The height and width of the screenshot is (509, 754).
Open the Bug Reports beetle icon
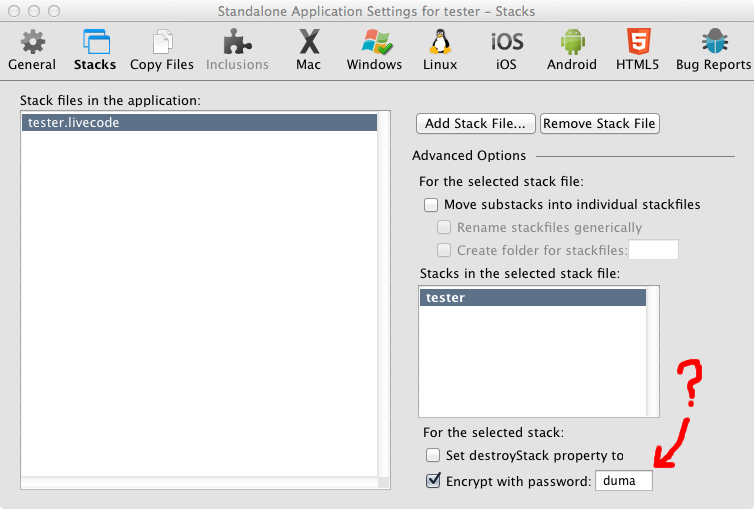(x=715, y=42)
